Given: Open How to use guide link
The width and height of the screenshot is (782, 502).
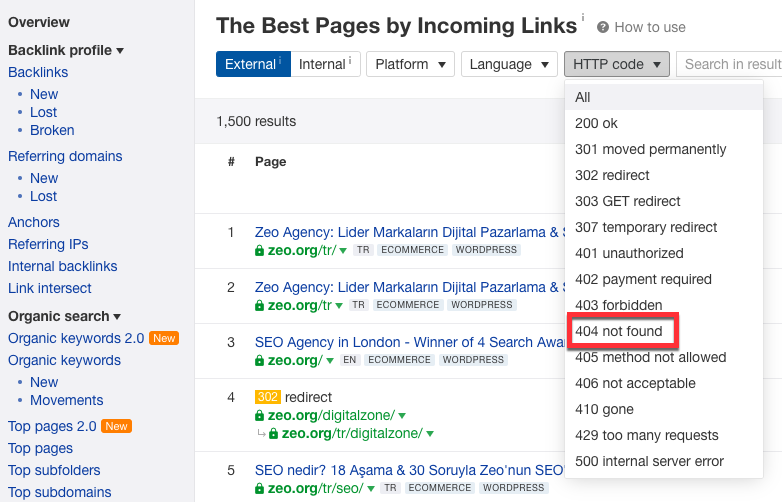Looking at the screenshot, I should (x=650, y=27).
